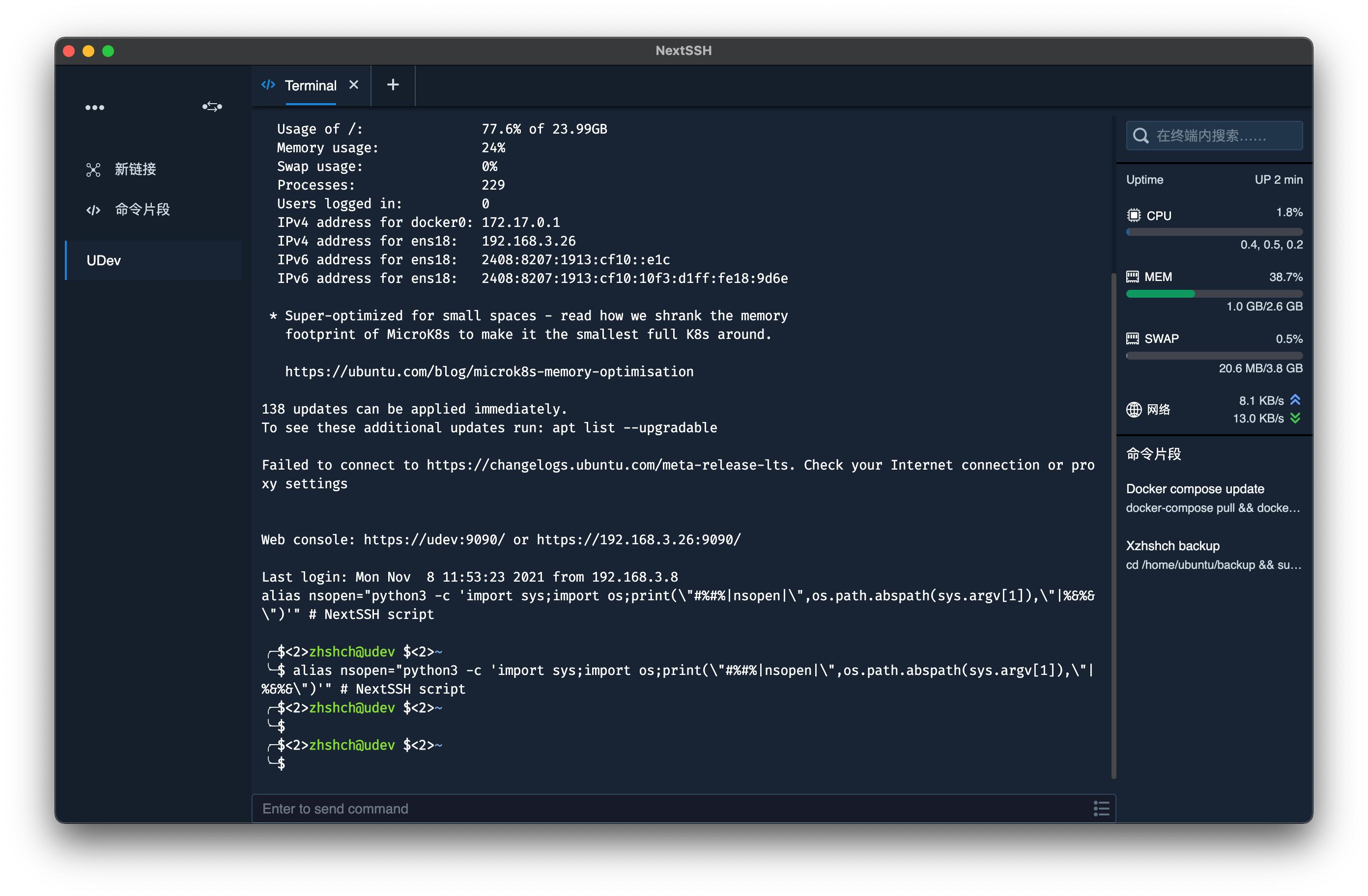The image size is (1368, 896).
Task: Click the MEM memory icon
Action: click(1132, 277)
